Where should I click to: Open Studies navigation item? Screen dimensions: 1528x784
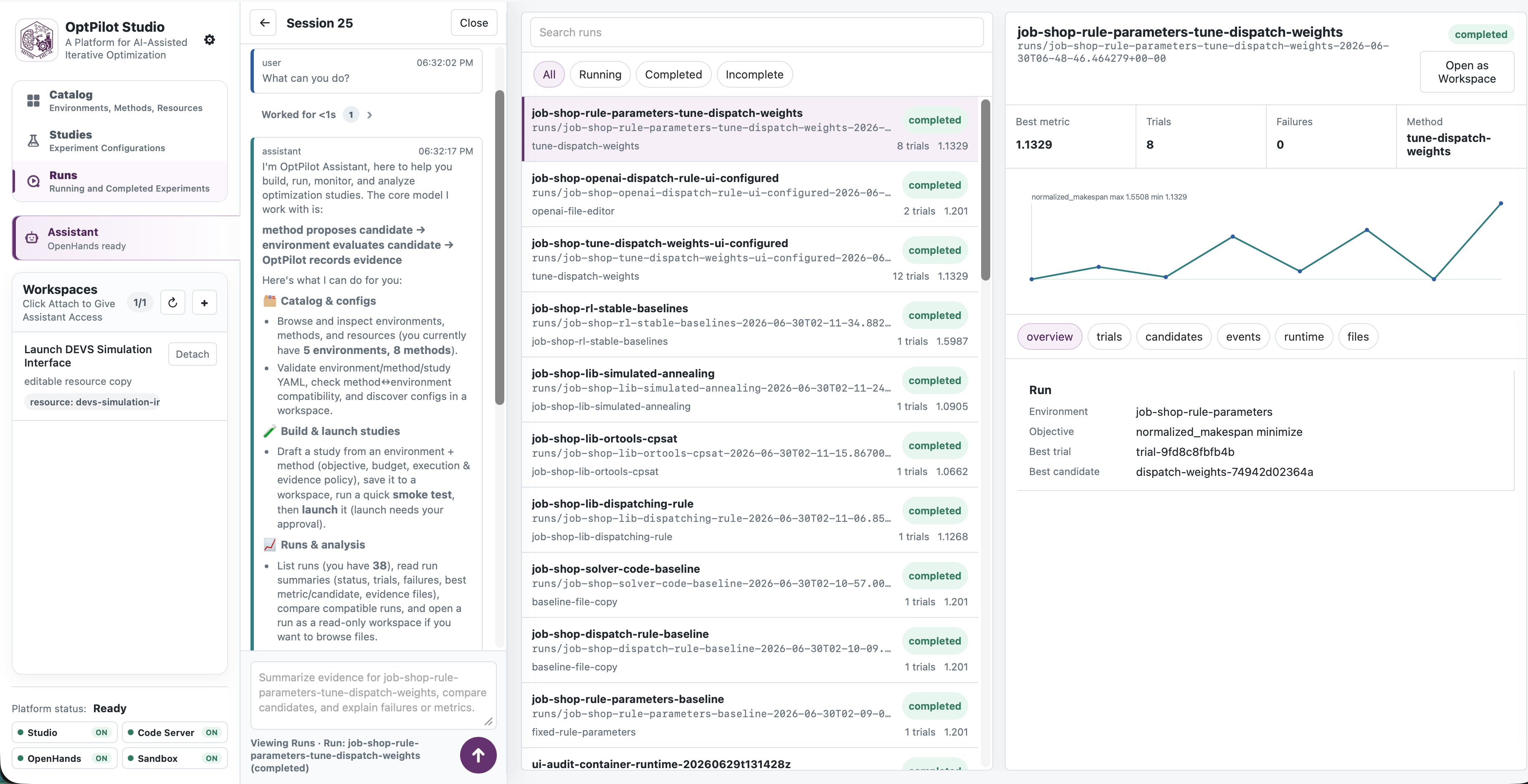pos(120,141)
